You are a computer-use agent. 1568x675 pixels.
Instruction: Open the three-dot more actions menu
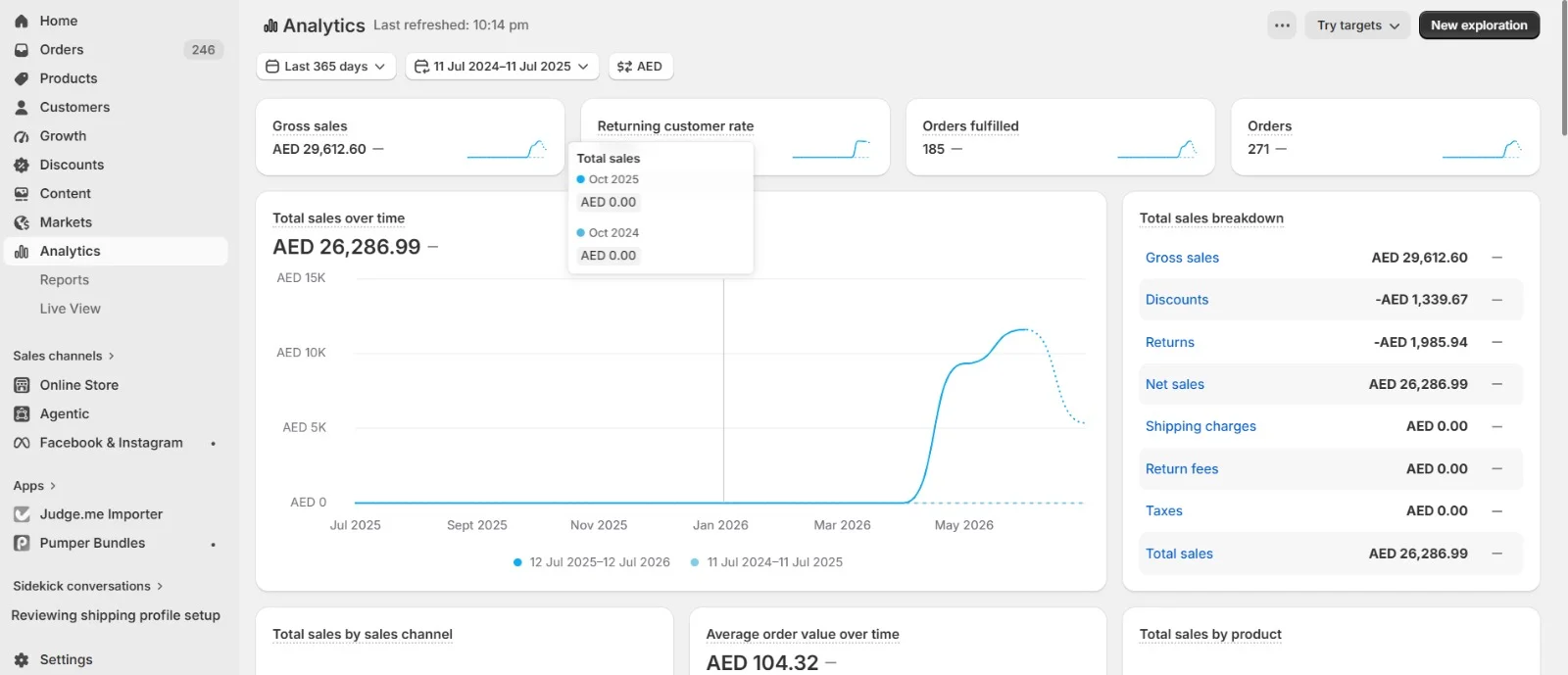coord(1282,25)
